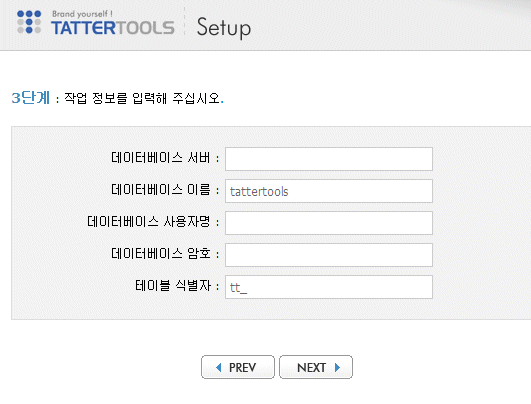Focus the 데이터베이스 서버 input field
Image resolution: width=531 pixels, height=404 pixels.
tap(329, 159)
